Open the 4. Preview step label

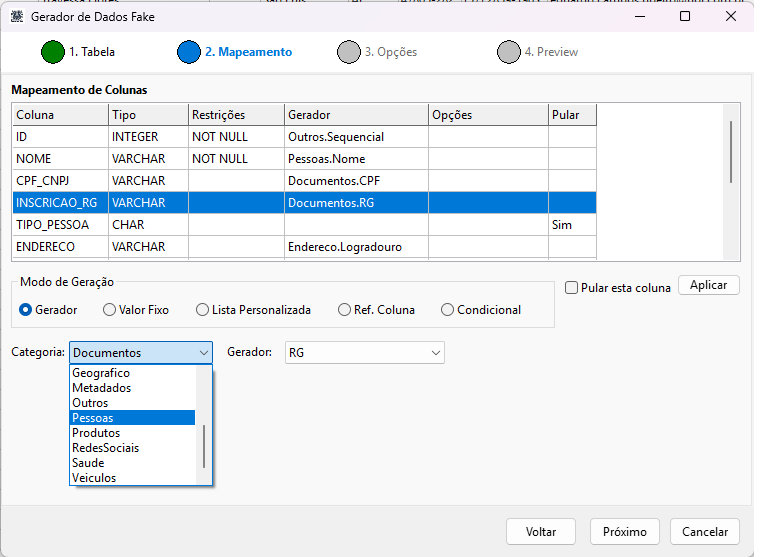coord(552,52)
